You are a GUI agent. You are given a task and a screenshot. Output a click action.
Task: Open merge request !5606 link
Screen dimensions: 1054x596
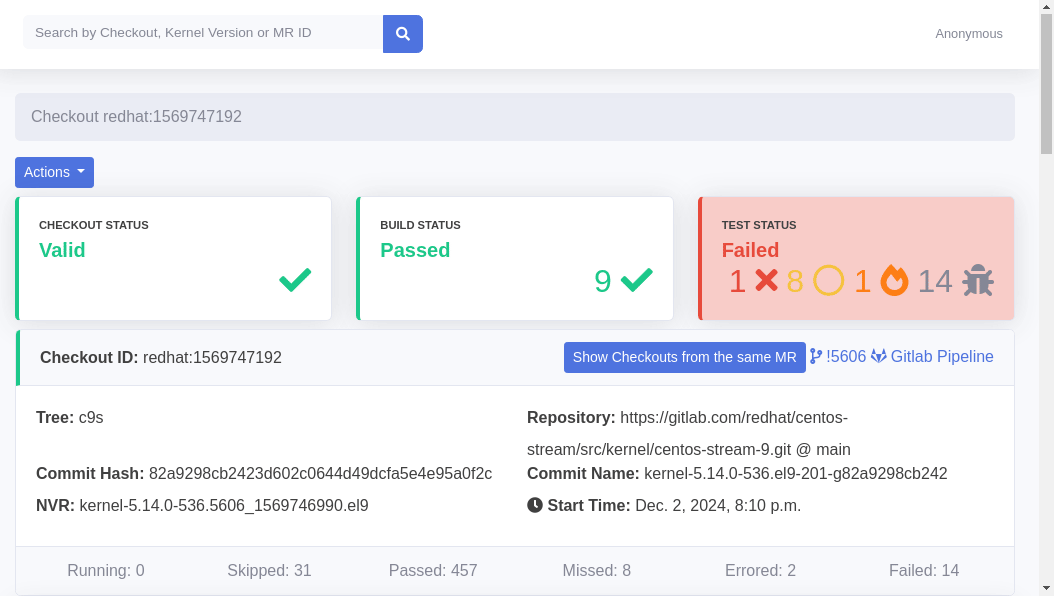click(x=838, y=357)
